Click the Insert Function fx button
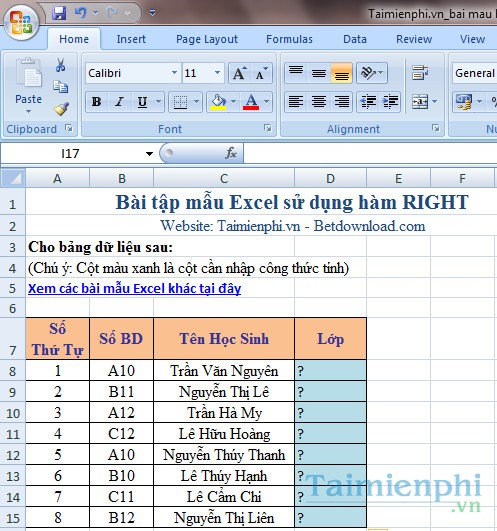This screenshot has height=531, width=497. [x=231, y=154]
